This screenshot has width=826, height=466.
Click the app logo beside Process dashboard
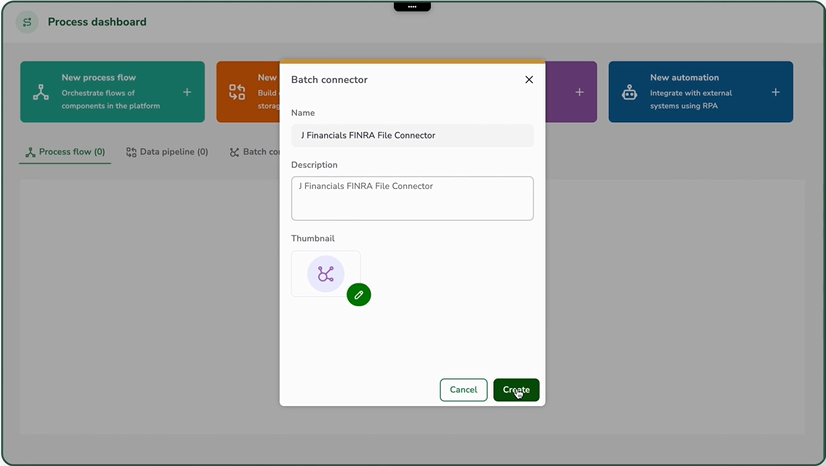point(27,22)
